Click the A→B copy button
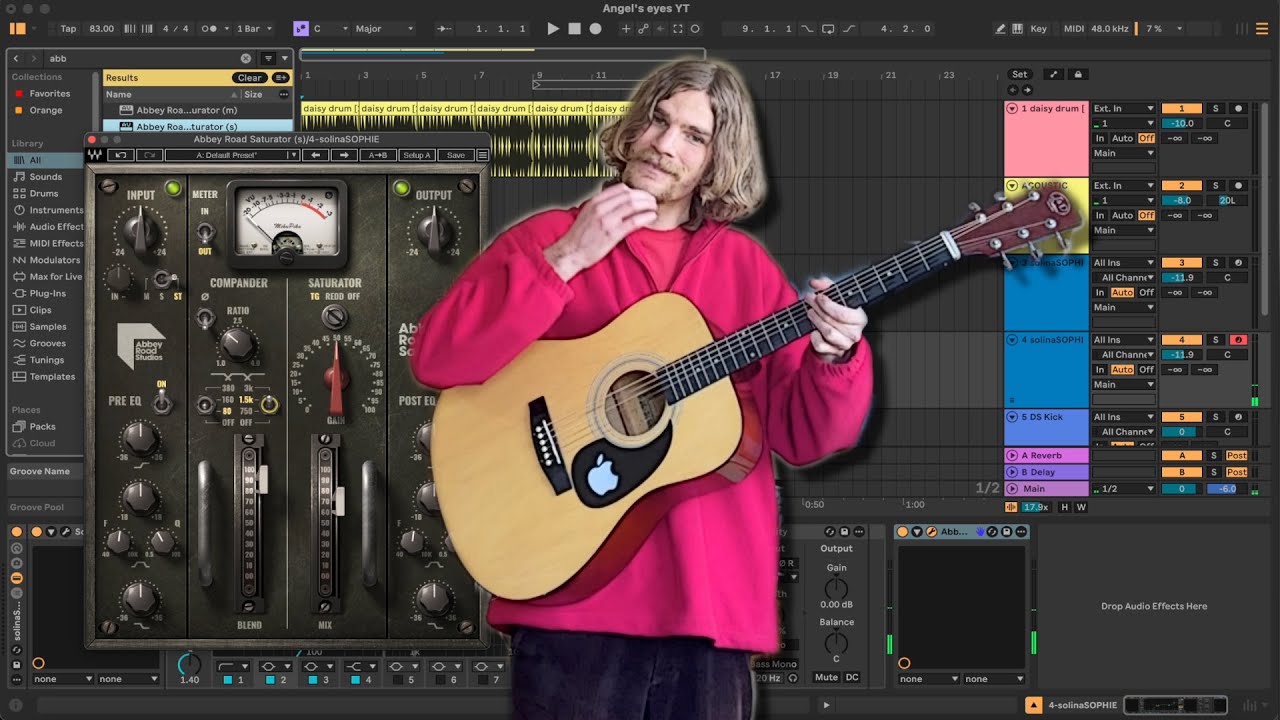The height and width of the screenshot is (720, 1280). click(377, 155)
